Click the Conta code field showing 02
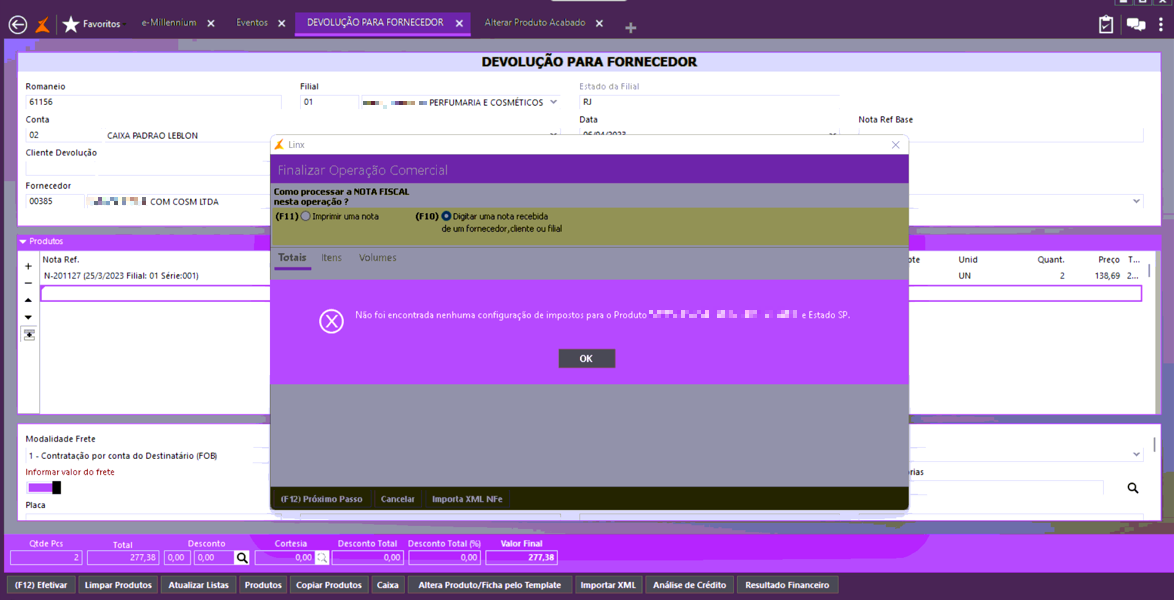This screenshot has width=1174, height=600. [x=62, y=136]
